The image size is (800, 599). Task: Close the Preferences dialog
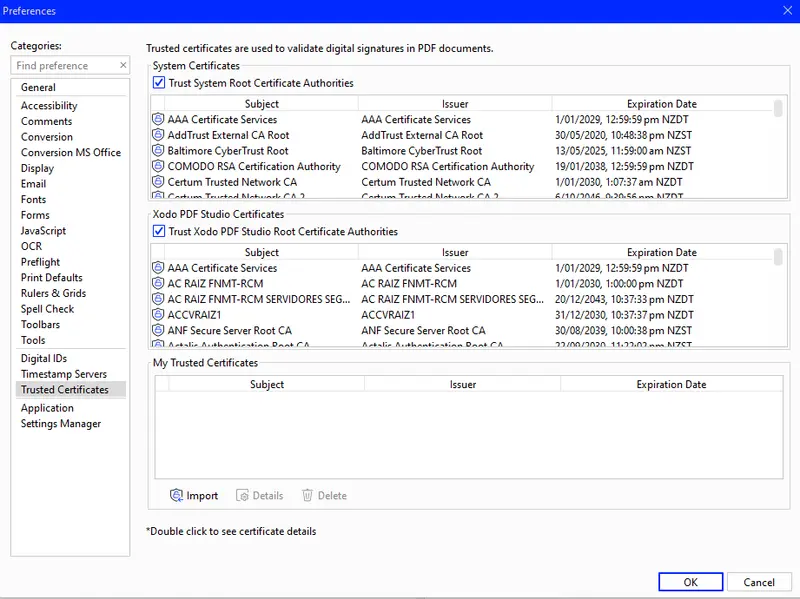click(x=787, y=11)
